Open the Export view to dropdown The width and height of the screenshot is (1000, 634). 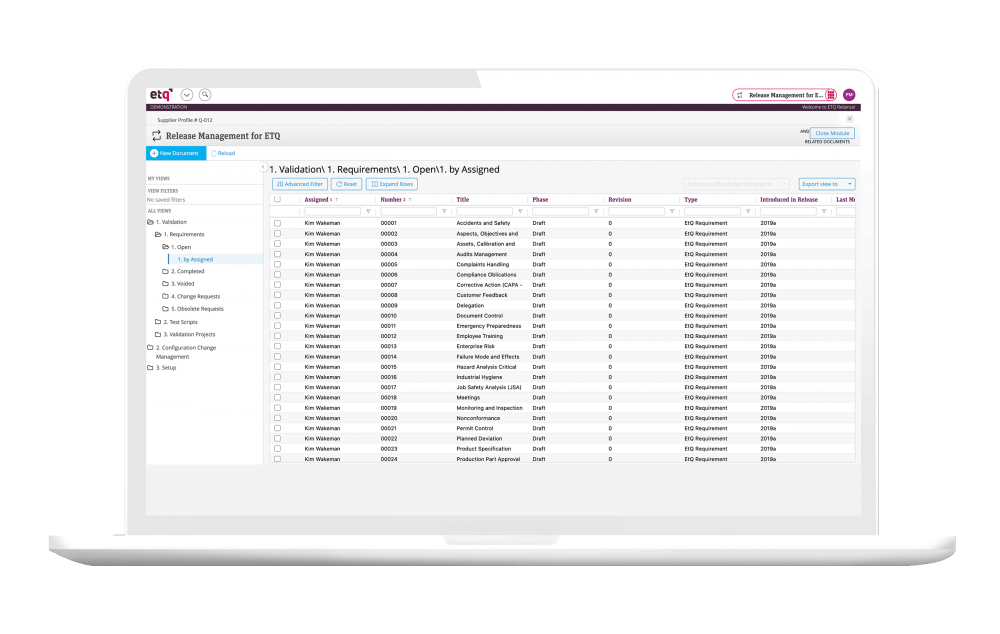(825, 184)
